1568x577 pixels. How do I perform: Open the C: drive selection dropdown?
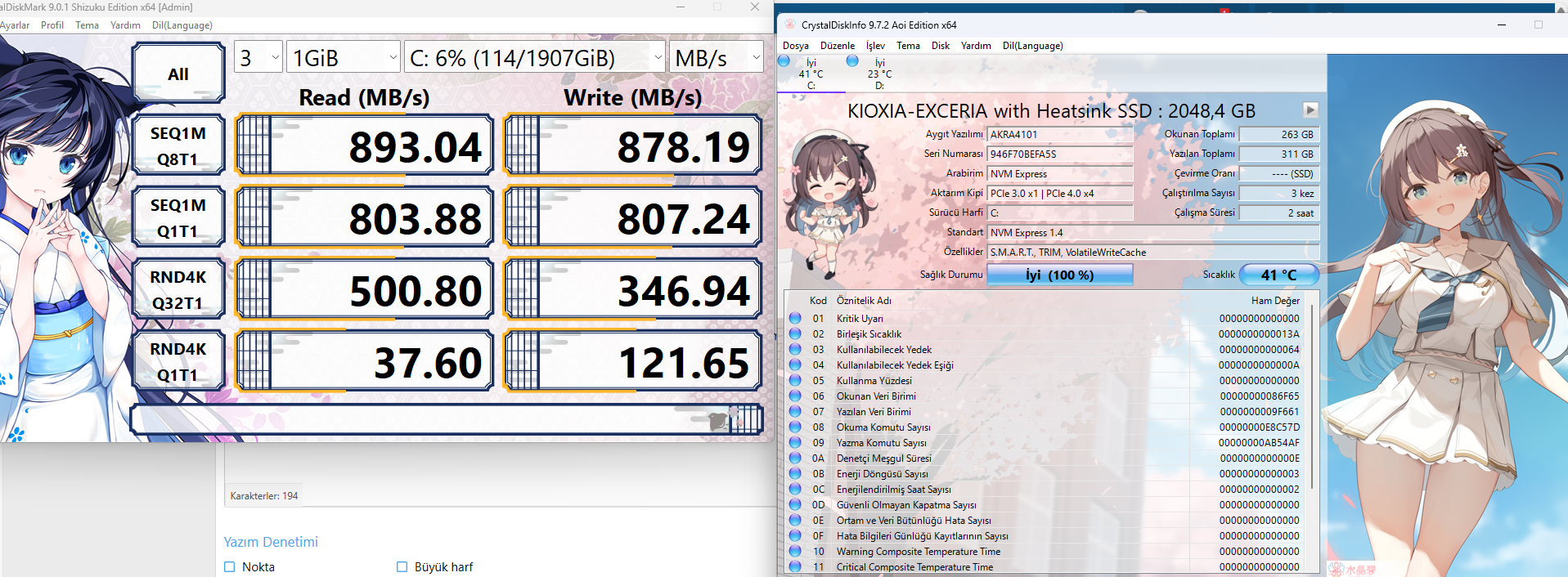[x=535, y=57]
